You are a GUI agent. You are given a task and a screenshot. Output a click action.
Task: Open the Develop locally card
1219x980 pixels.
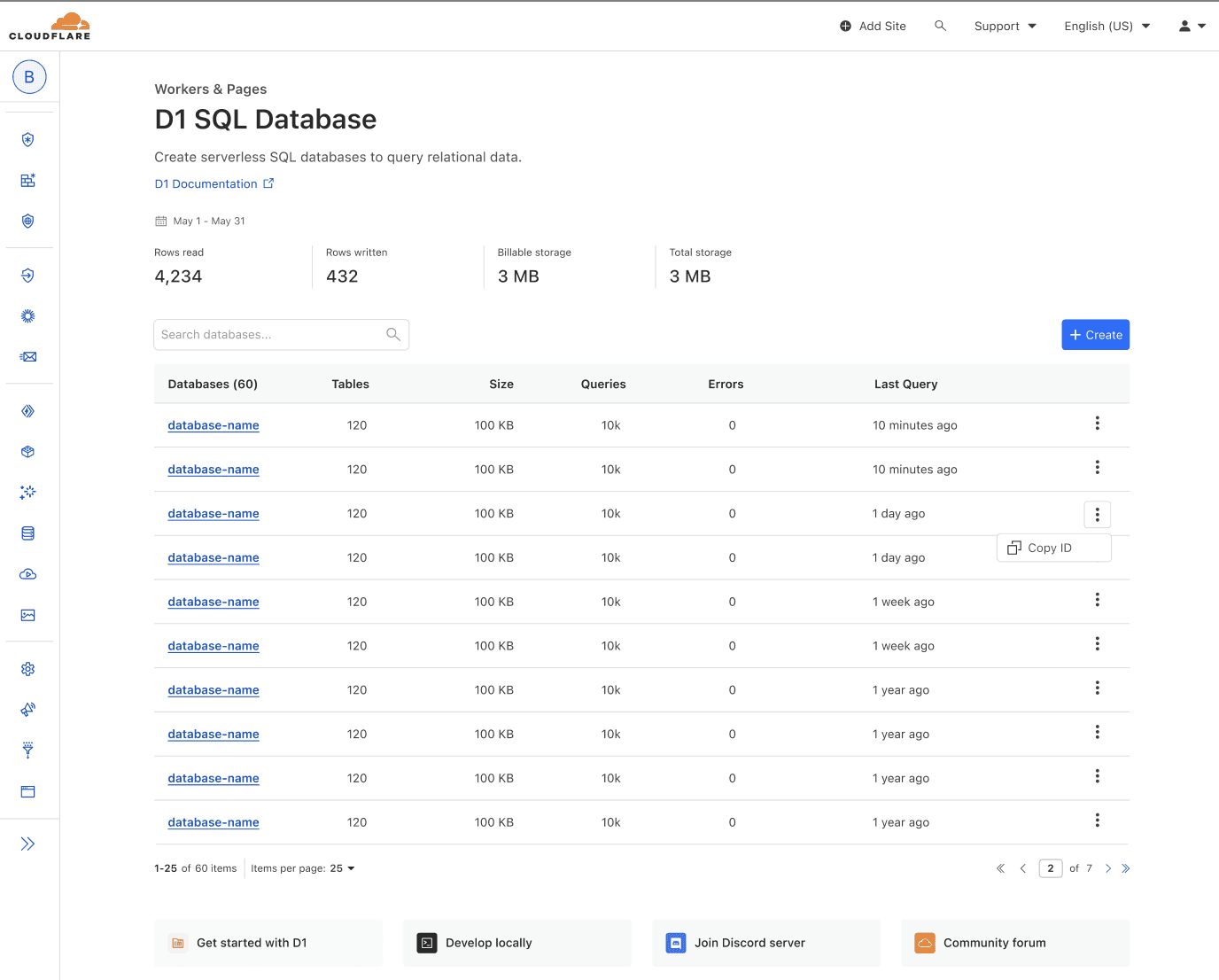tap(517, 943)
